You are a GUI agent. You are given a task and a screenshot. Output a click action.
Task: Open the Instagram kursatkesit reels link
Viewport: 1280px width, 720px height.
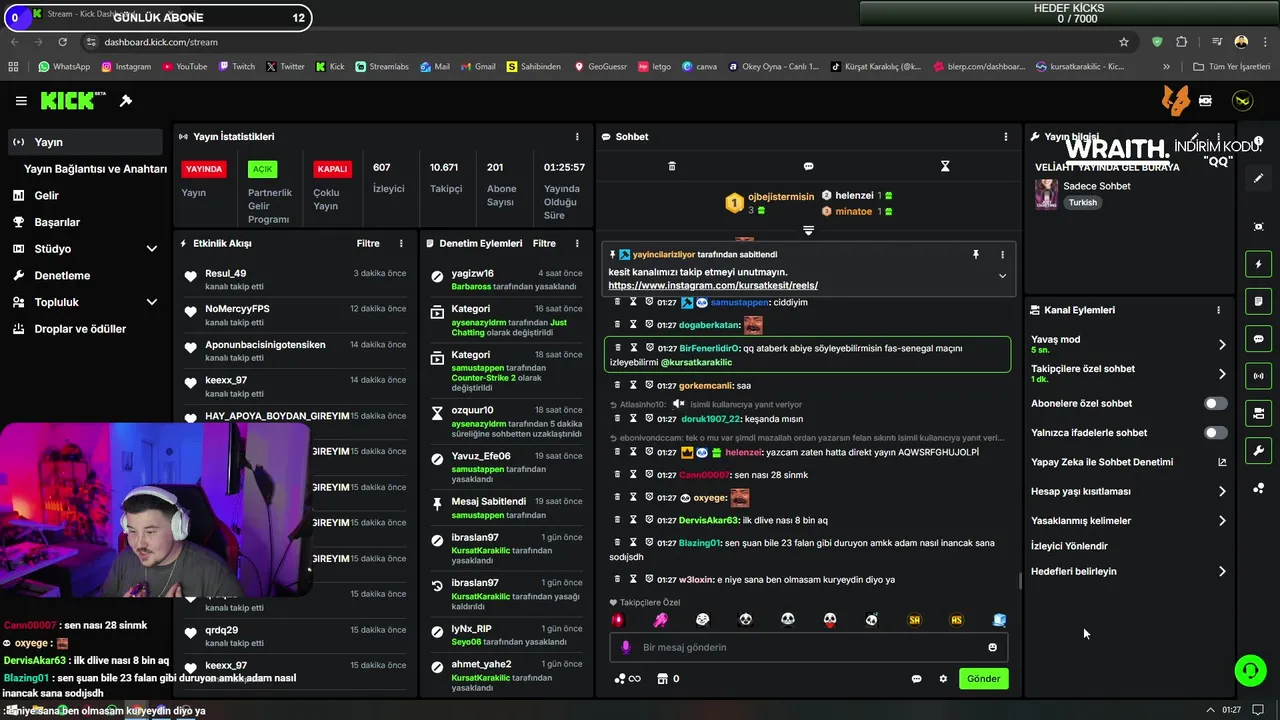pos(713,286)
